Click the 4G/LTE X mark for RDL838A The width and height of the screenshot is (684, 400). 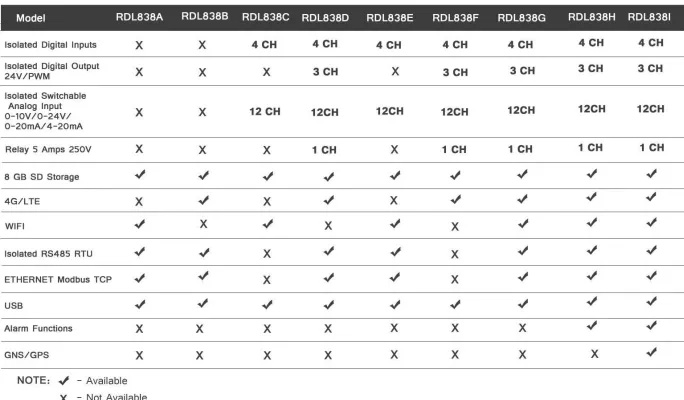click(138, 201)
